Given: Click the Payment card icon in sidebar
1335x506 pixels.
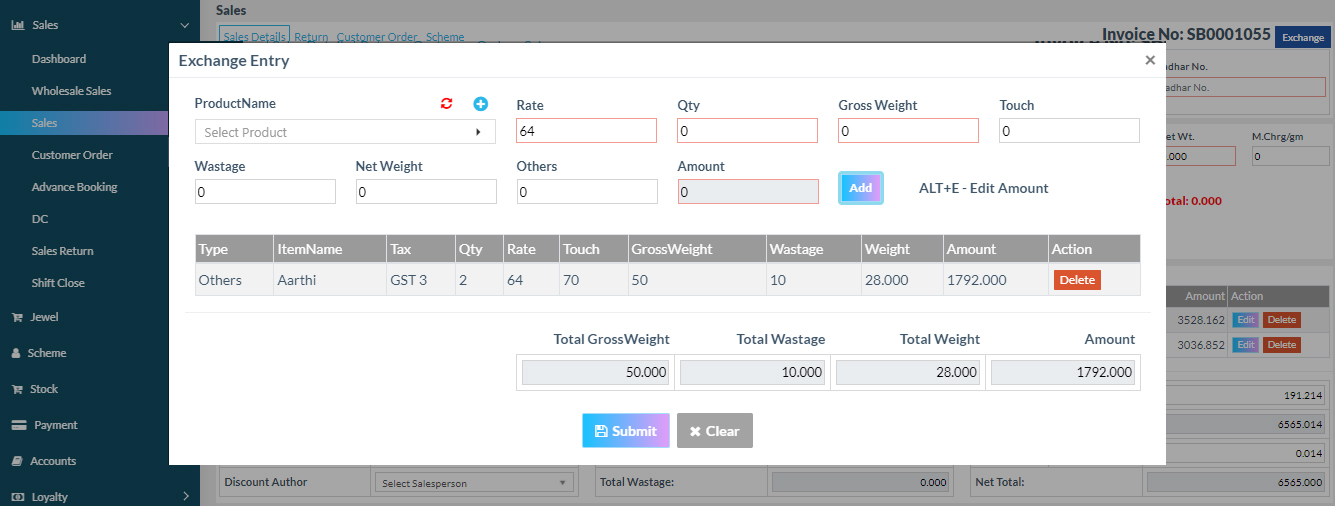Looking at the screenshot, I should coord(18,425).
